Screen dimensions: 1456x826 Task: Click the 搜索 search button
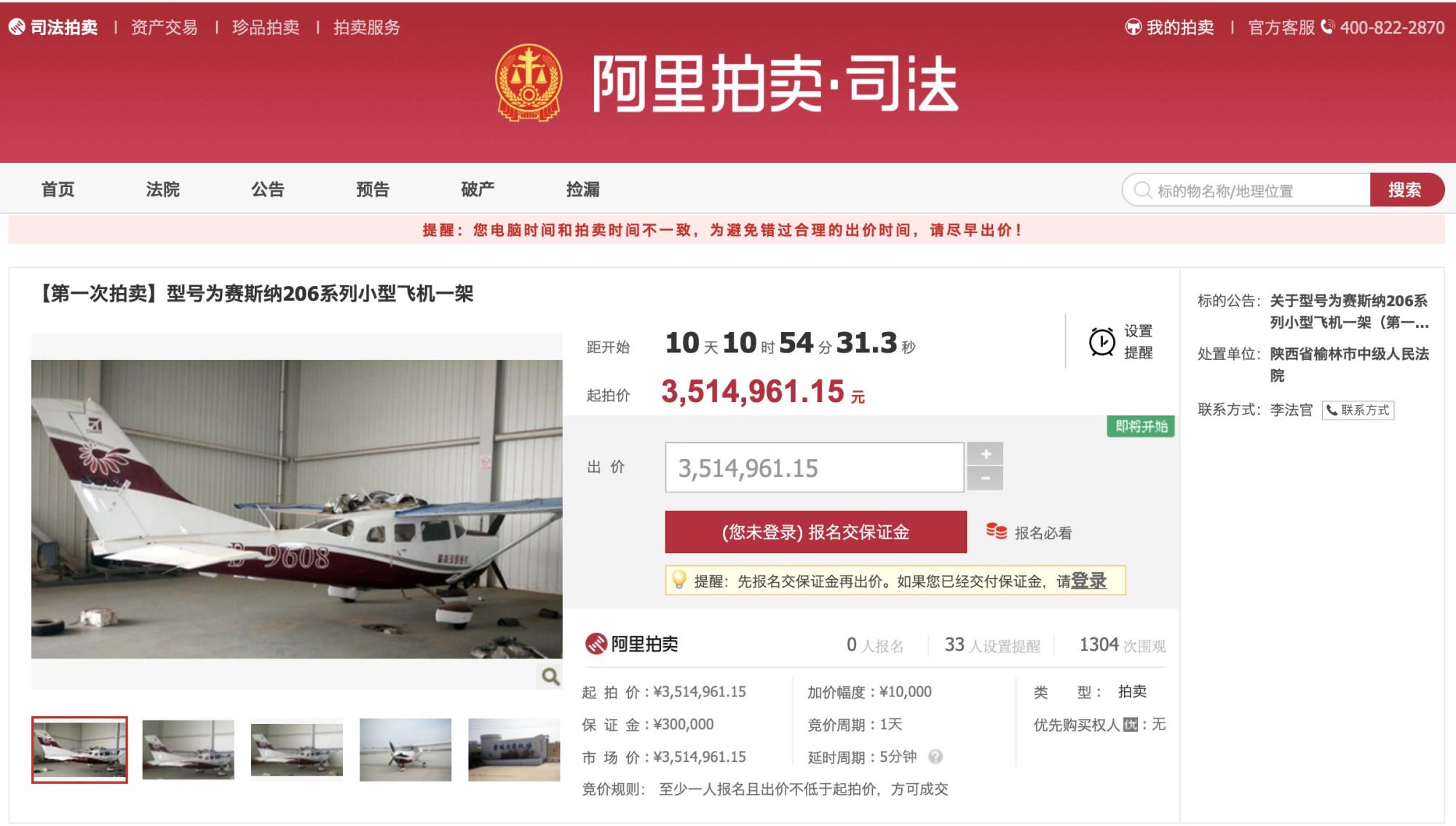point(1406,190)
